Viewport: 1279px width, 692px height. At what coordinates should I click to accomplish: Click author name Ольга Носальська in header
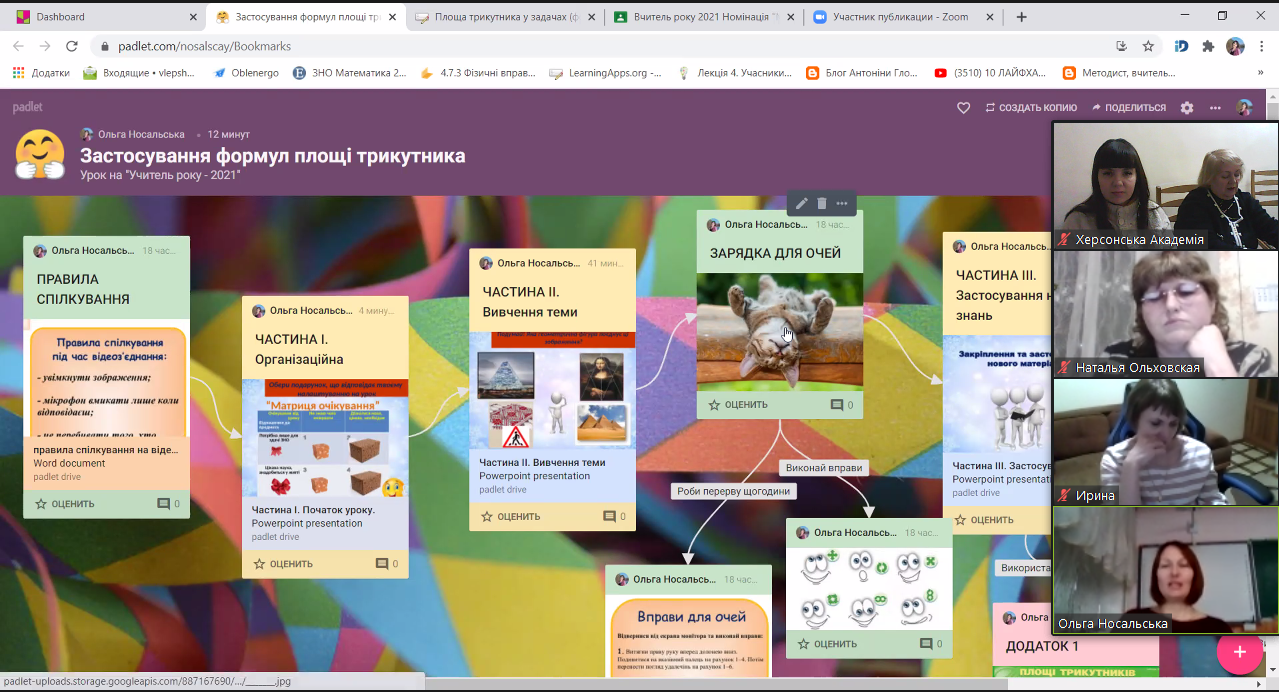click(141, 134)
